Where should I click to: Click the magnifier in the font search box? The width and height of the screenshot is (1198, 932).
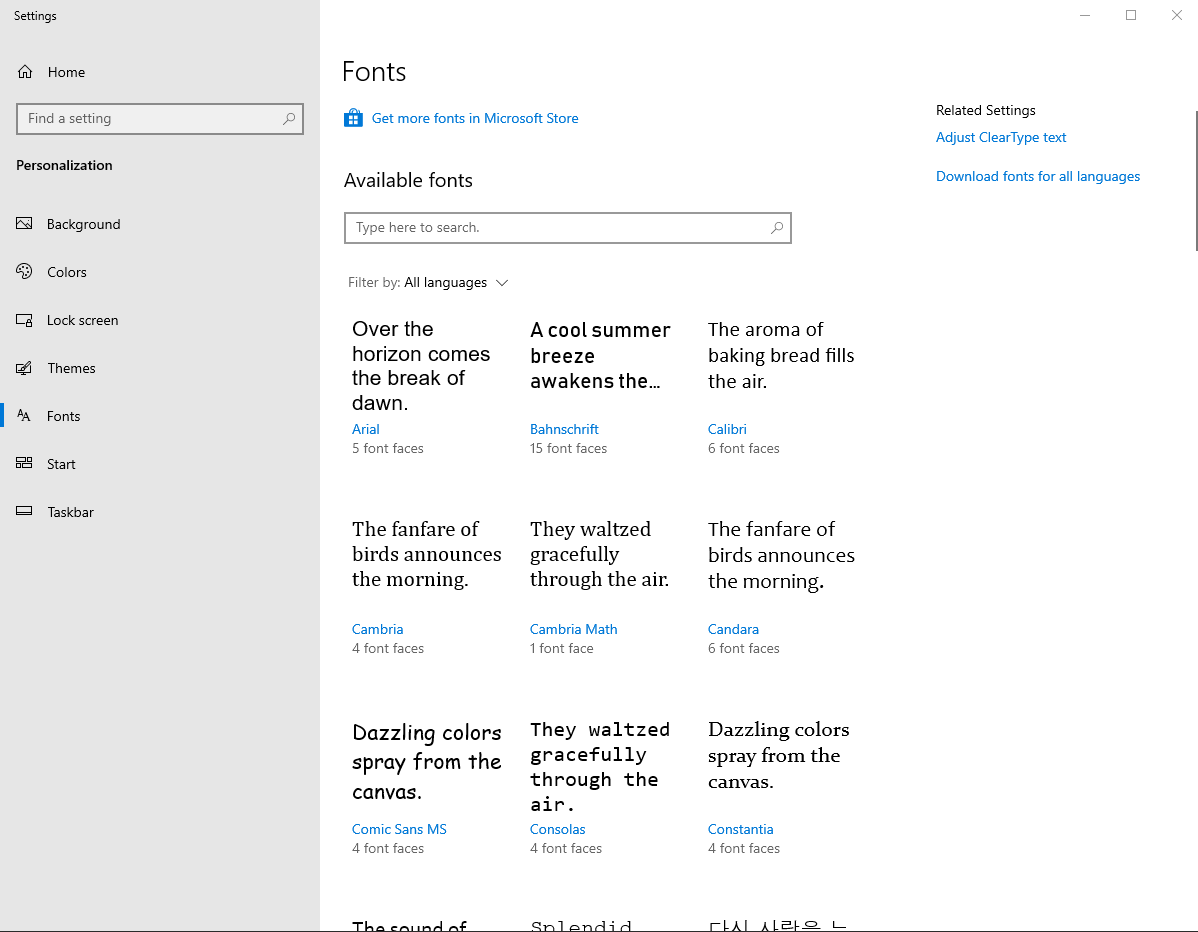coord(777,228)
